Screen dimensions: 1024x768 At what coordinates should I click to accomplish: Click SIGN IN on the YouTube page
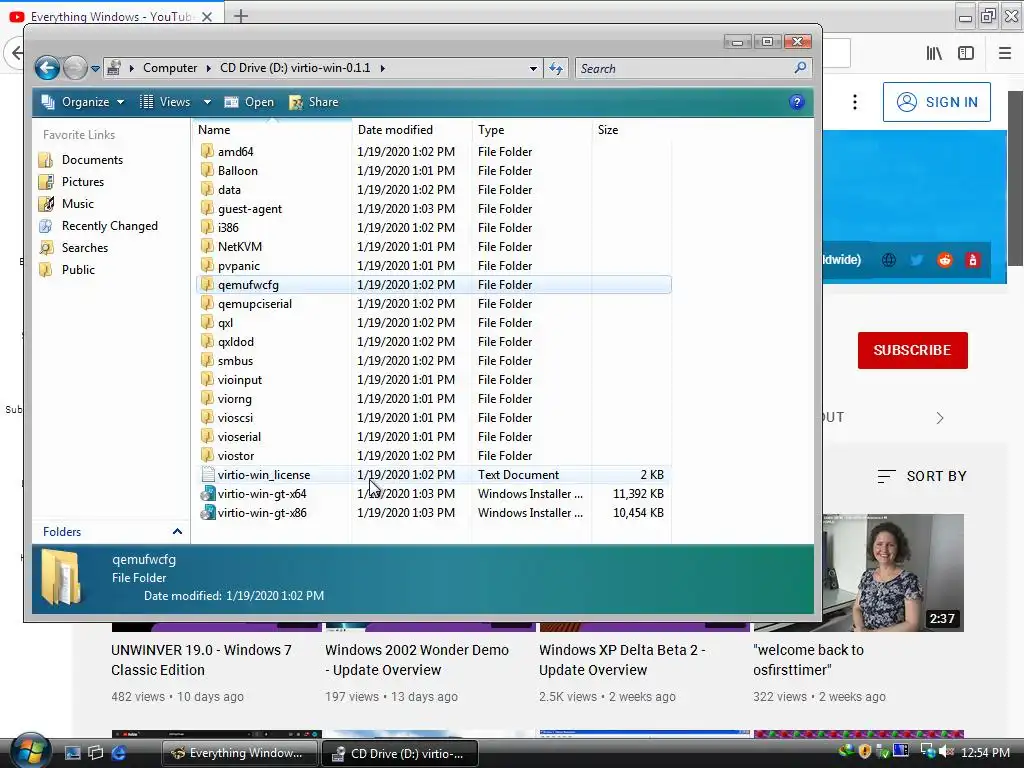tap(936, 102)
